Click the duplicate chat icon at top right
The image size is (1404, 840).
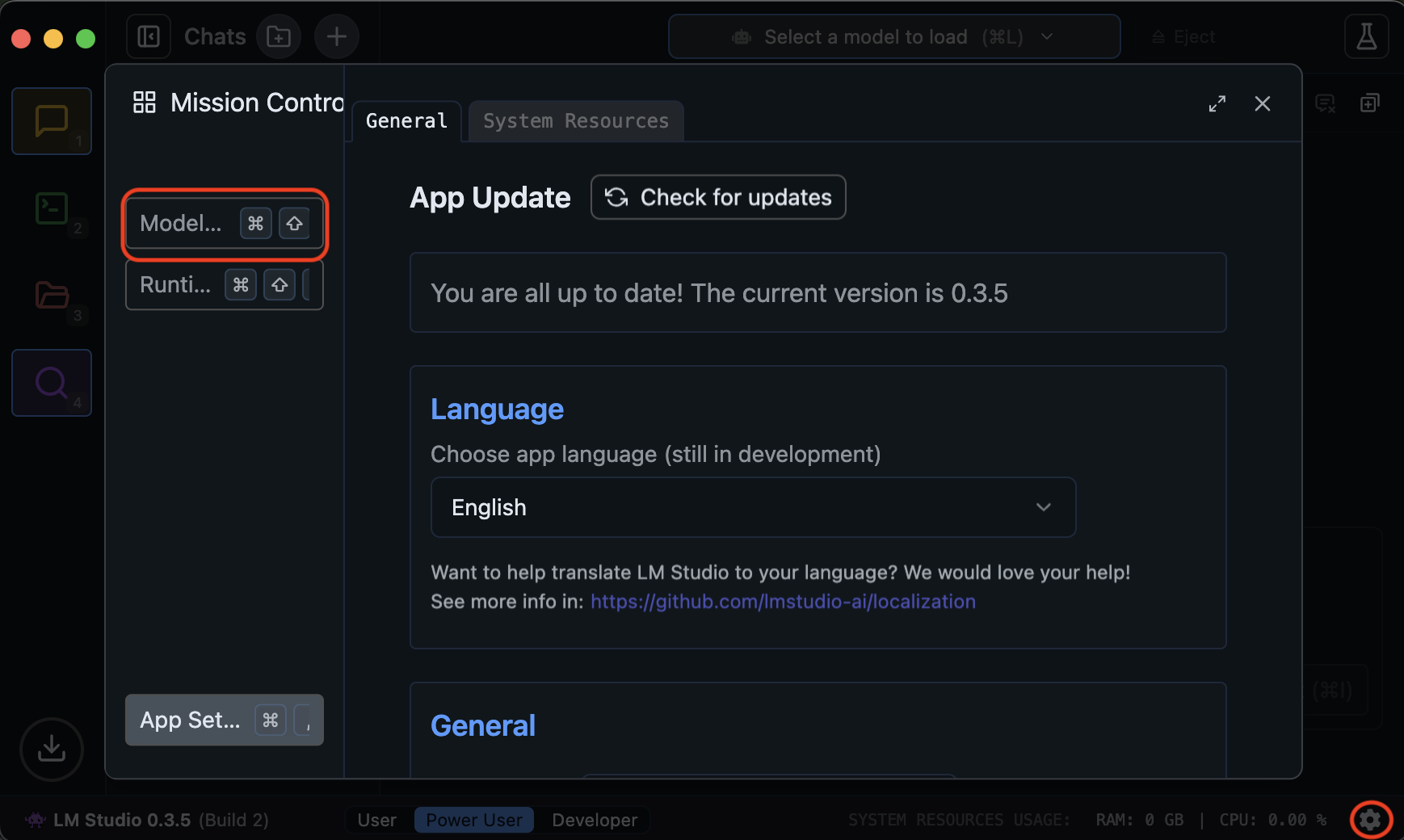[x=1369, y=103]
